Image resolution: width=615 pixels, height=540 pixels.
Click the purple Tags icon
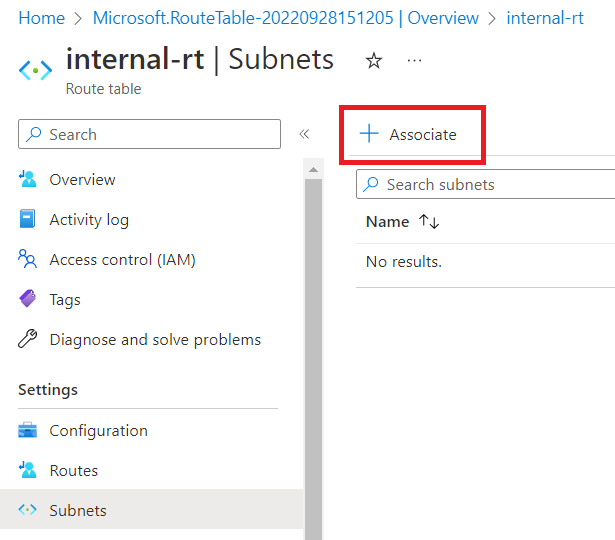[28, 300]
